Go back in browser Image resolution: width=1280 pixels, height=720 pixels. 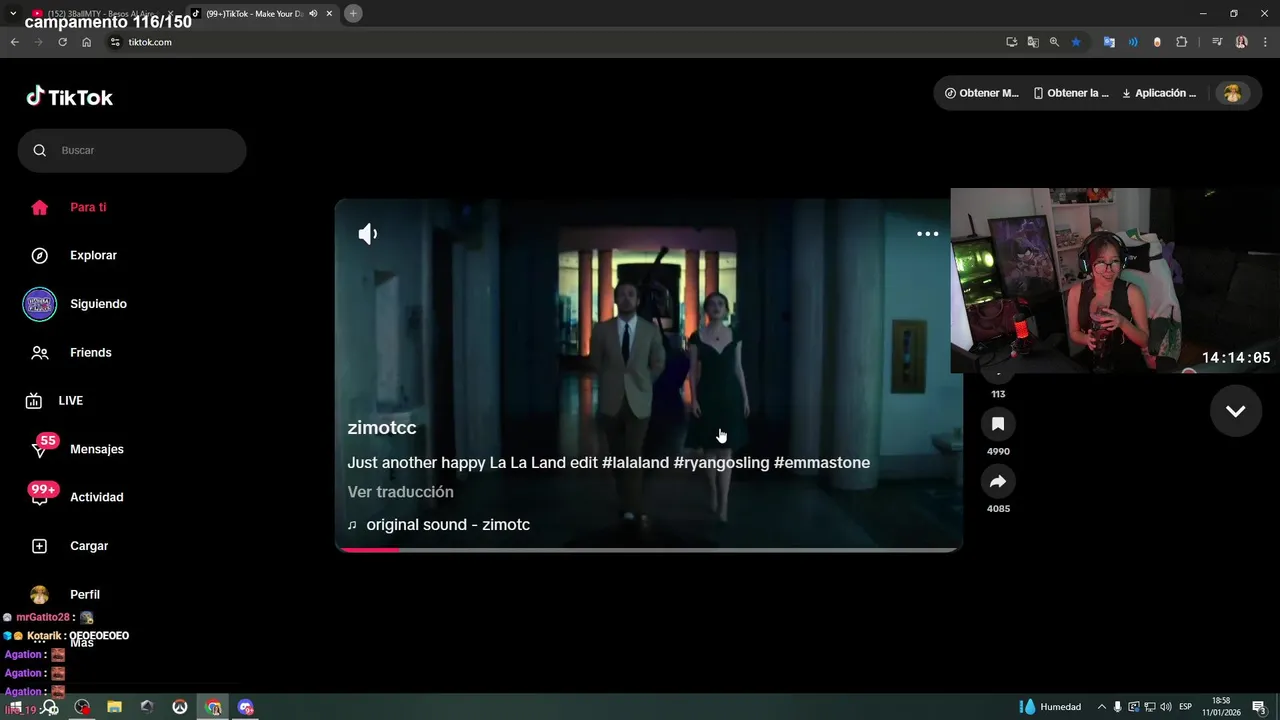pyautogui.click(x=14, y=42)
